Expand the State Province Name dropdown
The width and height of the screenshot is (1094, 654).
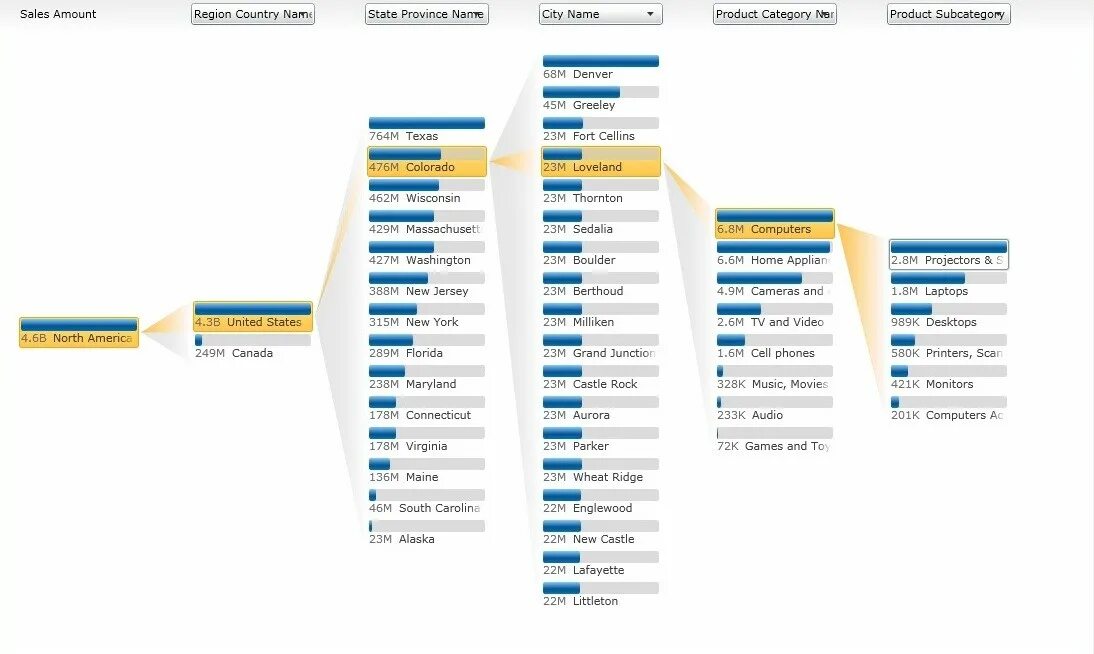[x=427, y=14]
